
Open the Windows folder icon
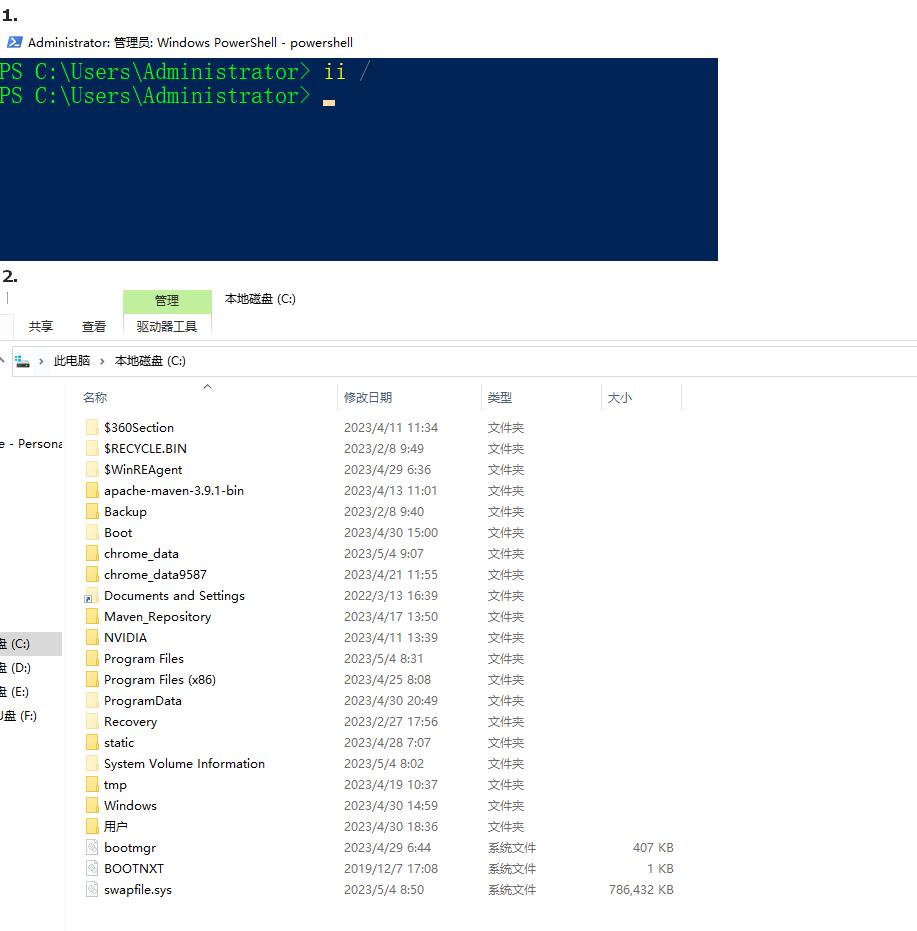click(x=94, y=805)
